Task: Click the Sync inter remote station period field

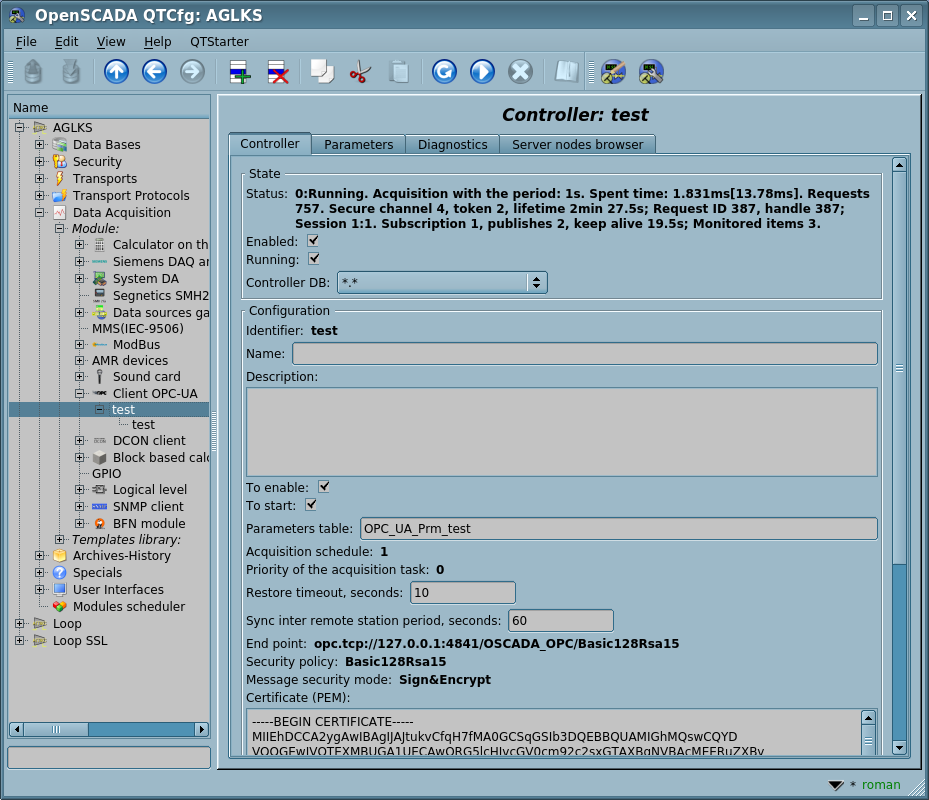Action: click(x=561, y=620)
